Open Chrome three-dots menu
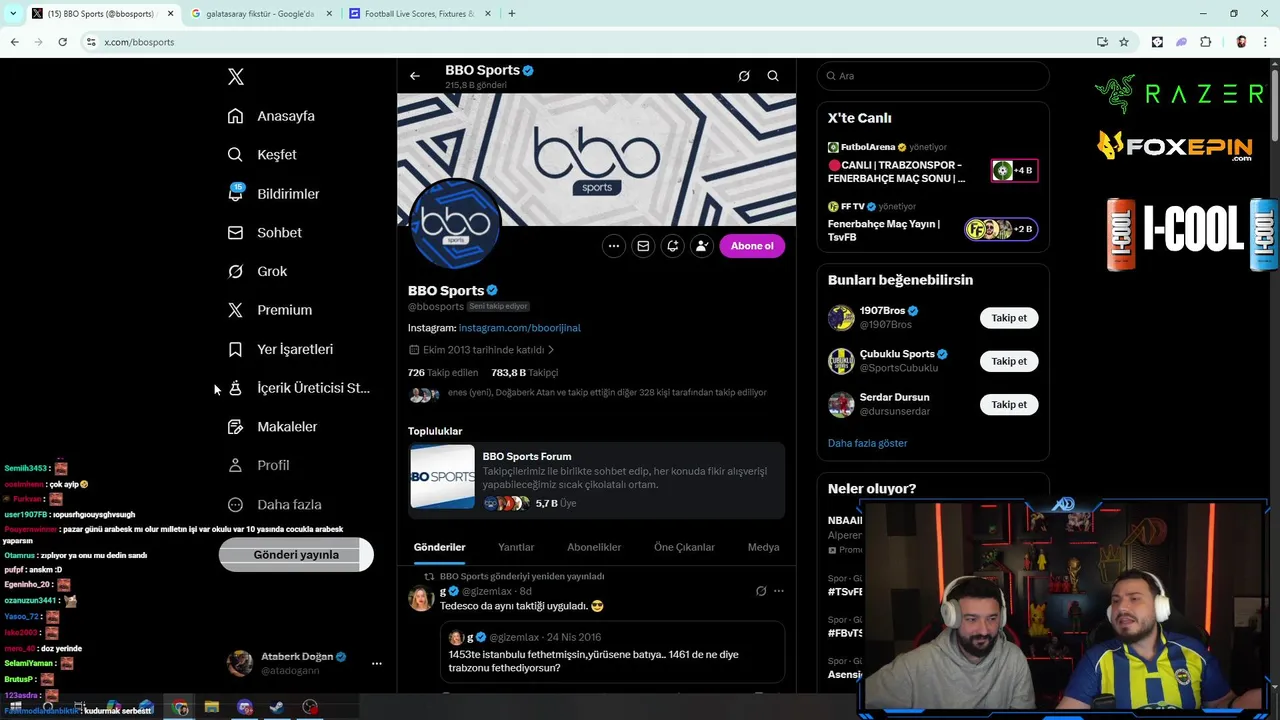Viewport: 1280px width, 720px height. click(x=1265, y=42)
